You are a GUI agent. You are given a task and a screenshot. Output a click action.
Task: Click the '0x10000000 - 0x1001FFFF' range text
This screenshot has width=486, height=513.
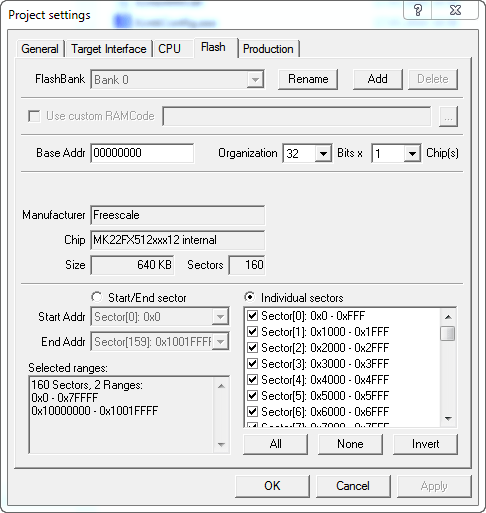pos(95,411)
